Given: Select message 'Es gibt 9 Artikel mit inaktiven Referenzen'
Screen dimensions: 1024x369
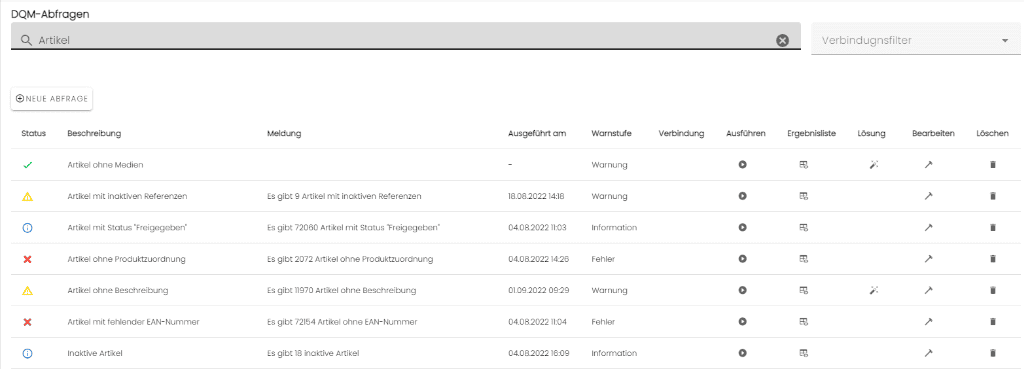Looking at the screenshot, I should (344, 196).
